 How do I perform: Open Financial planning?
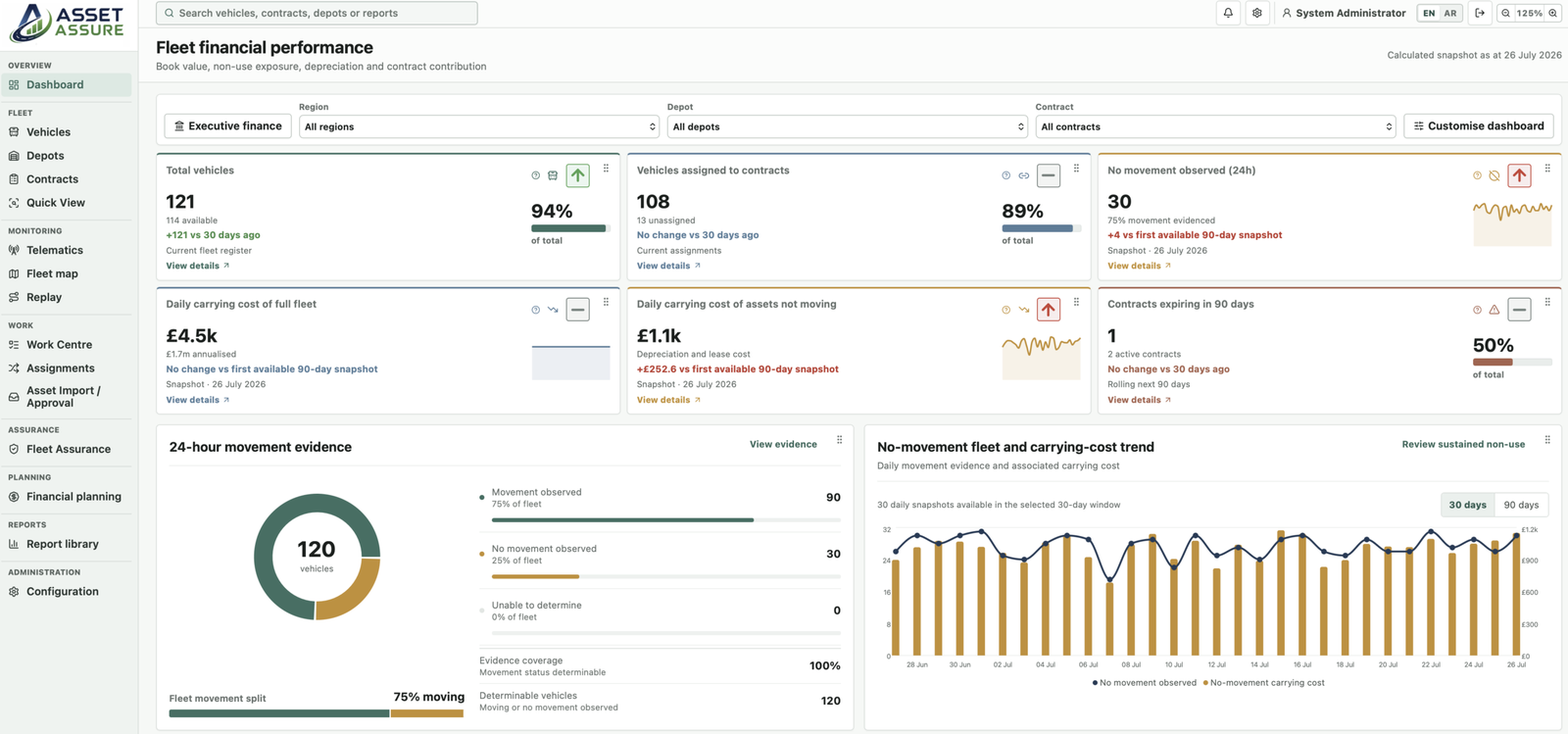click(x=67, y=497)
